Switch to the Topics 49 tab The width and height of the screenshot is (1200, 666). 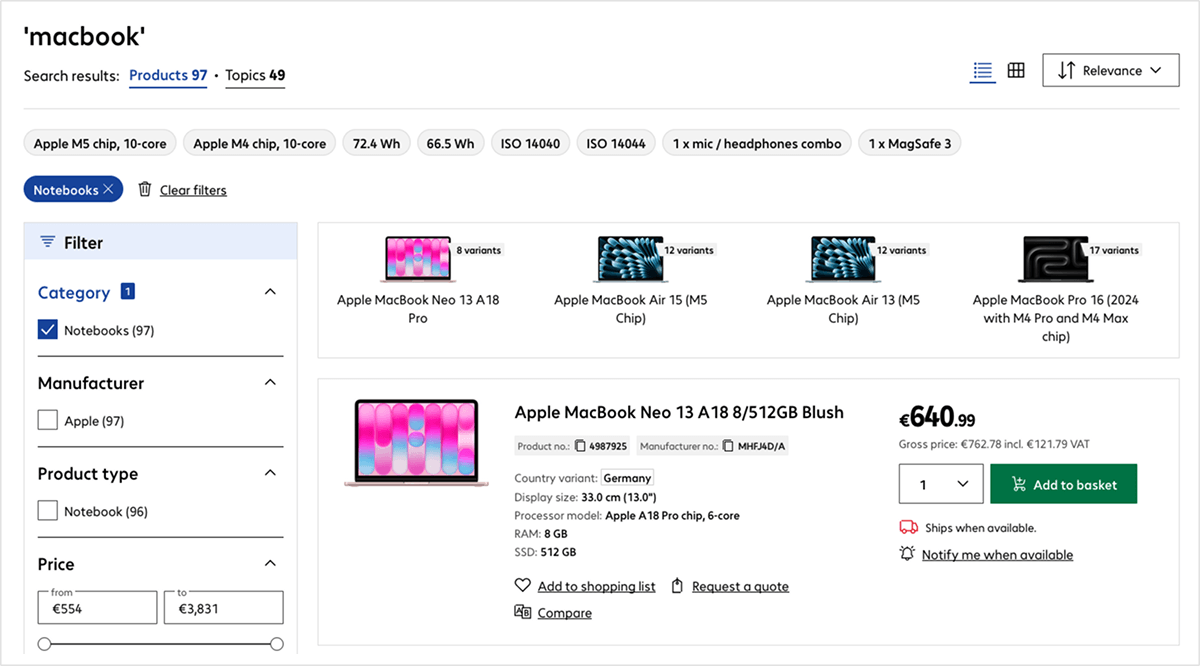[255, 76]
